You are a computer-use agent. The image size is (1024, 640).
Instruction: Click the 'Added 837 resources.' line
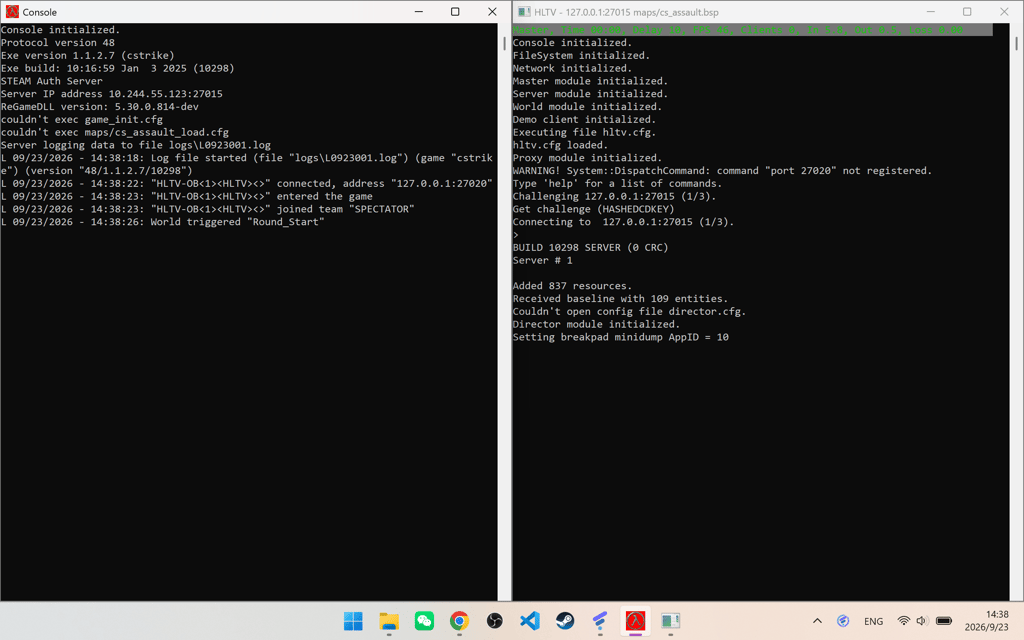(573, 286)
